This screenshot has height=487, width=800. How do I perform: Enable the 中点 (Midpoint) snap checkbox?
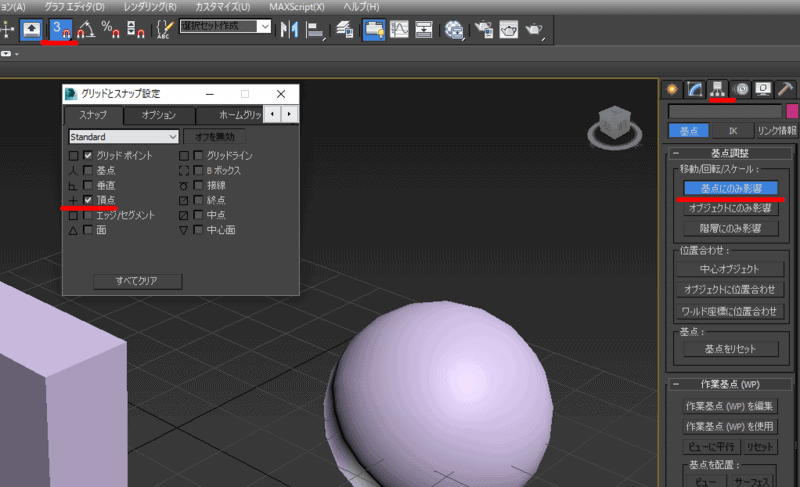[x=199, y=215]
